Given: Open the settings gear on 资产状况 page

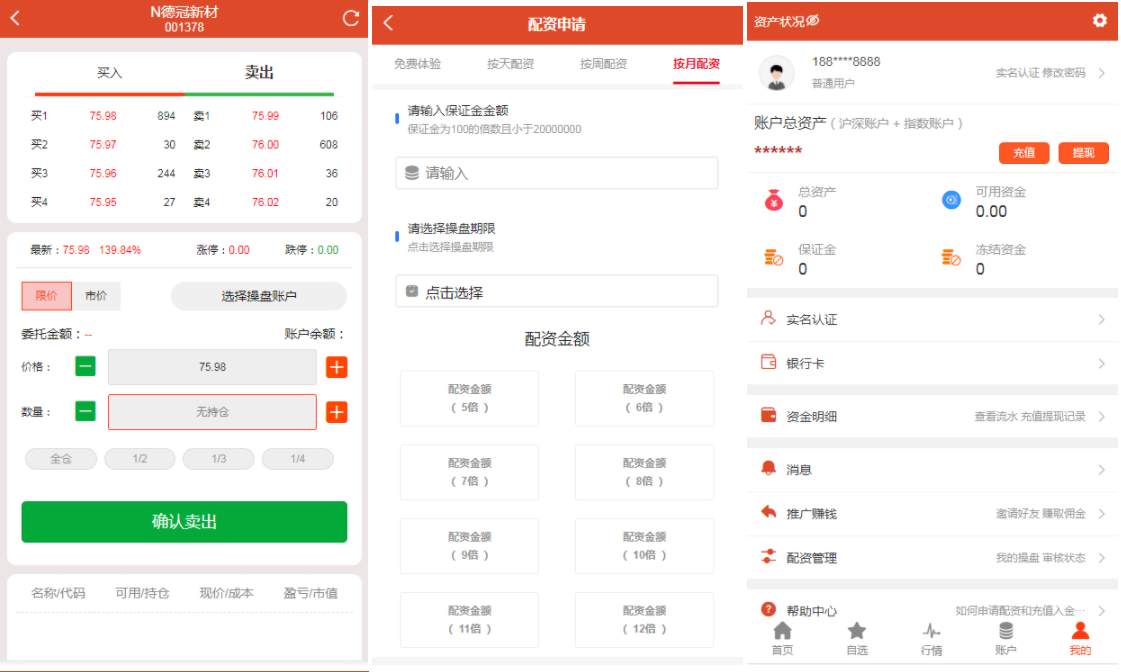Looking at the screenshot, I should pyautogui.click(x=1102, y=18).
